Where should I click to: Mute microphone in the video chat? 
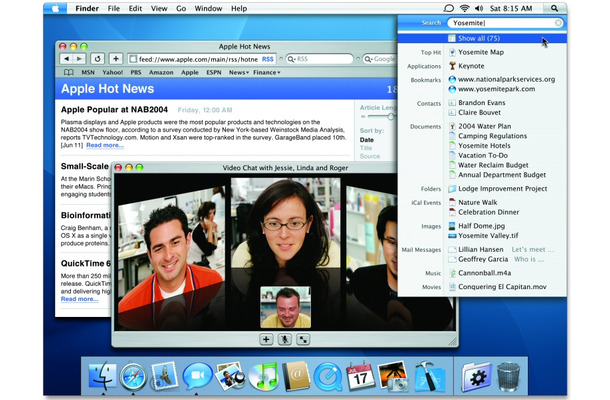pyautogui.click(x=285, y=340)
